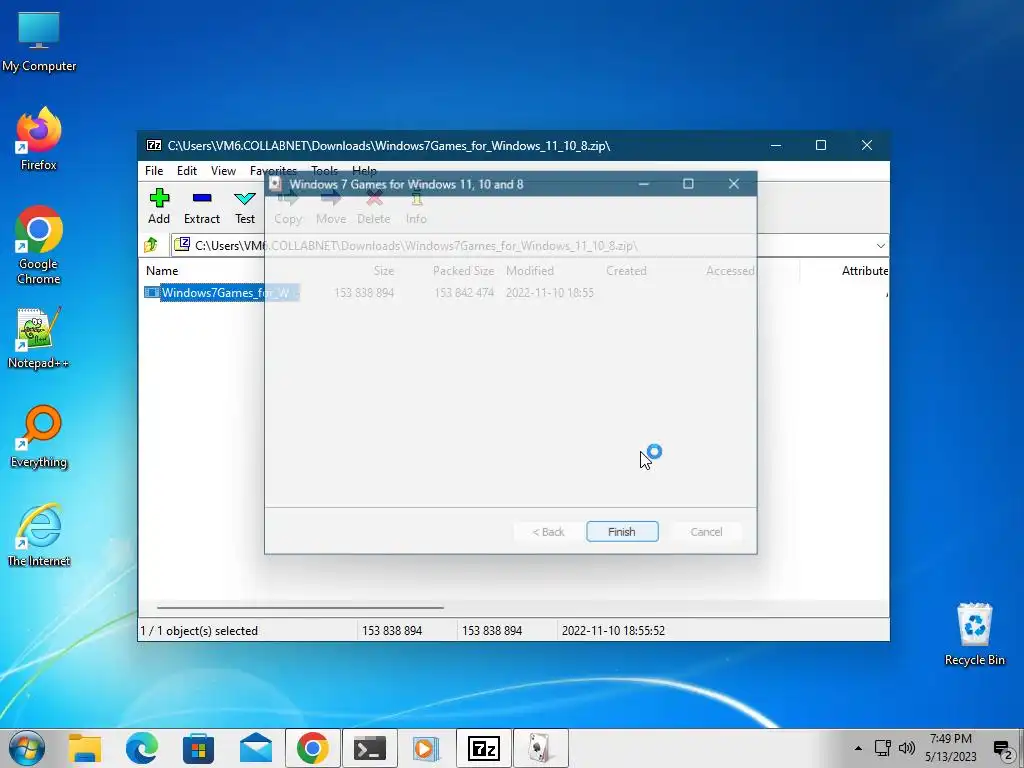Click the Add toolbar button in 7-Zip
Viewport: 1024px width, 768px height.
point(159,206)
